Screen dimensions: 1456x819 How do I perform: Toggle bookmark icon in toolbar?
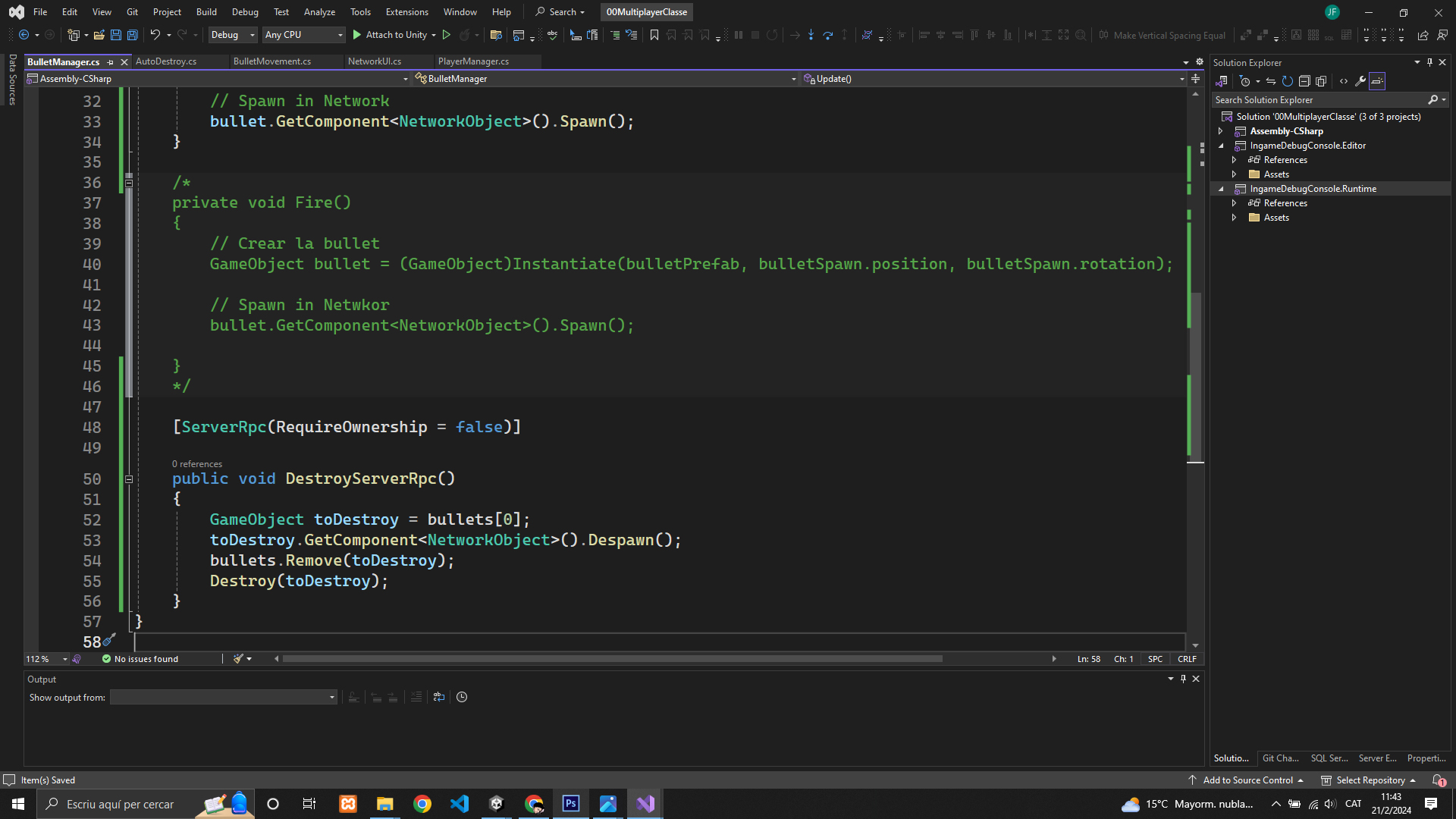tap(654, 35)
